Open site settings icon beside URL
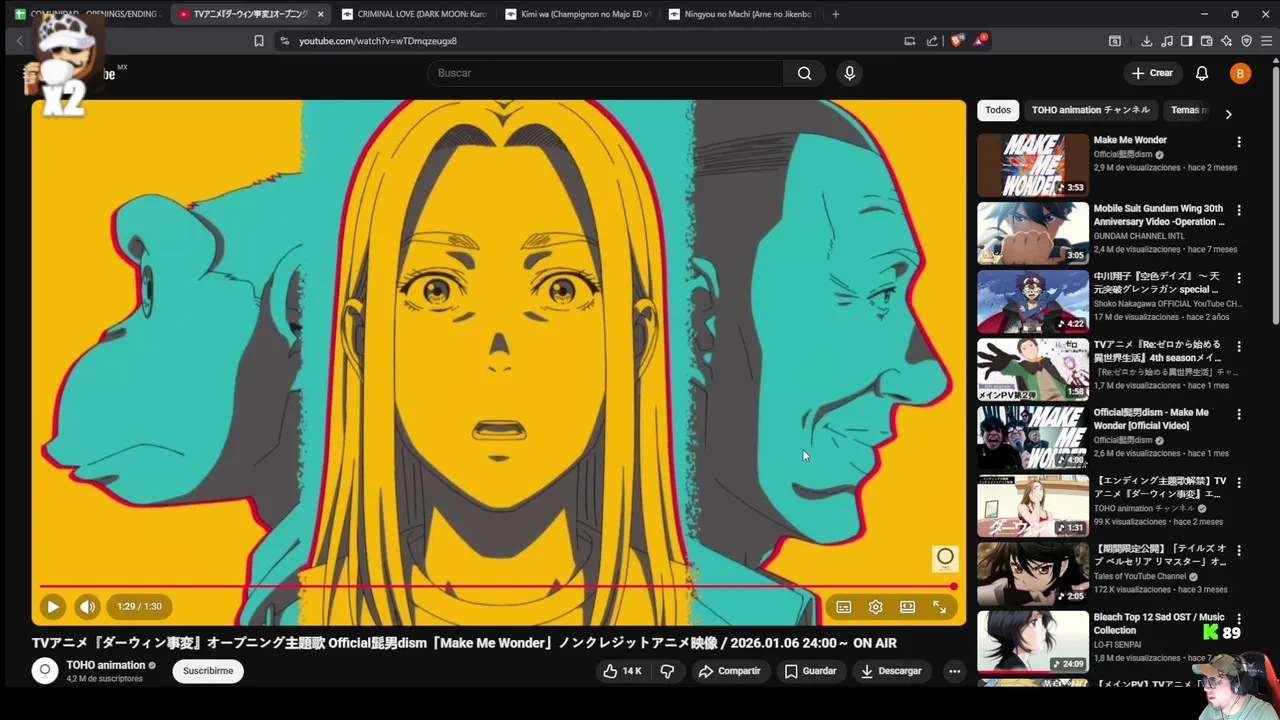This screenshot has width=1280, height=720. coord(284,41)
